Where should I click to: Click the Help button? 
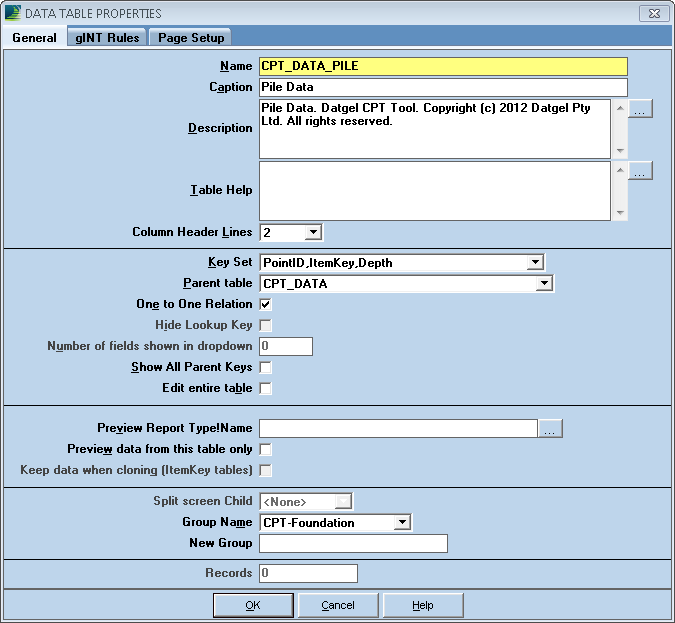422,605
